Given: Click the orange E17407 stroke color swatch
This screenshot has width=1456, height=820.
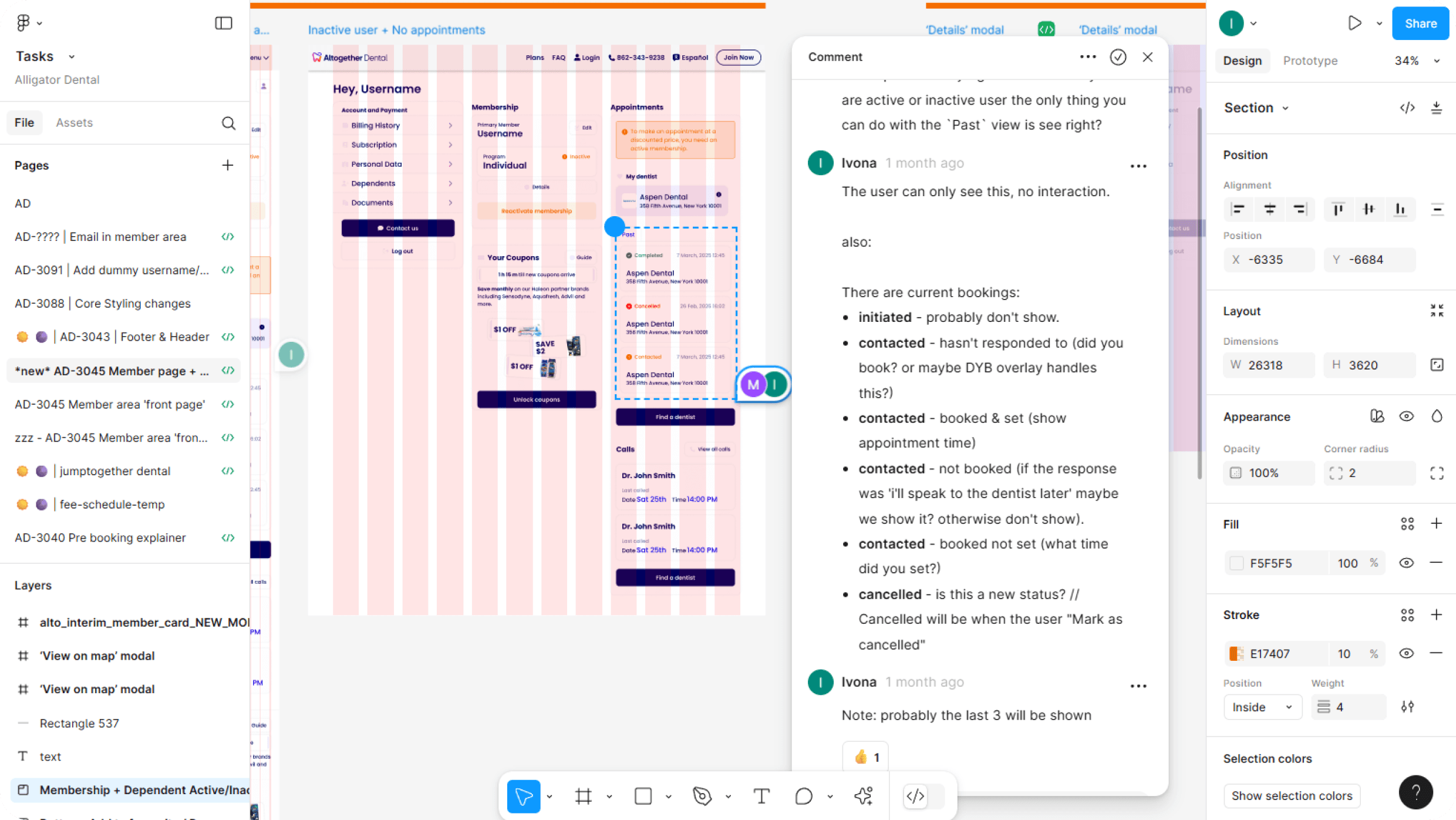Looking at the screenshot, I should (1236, 653).
